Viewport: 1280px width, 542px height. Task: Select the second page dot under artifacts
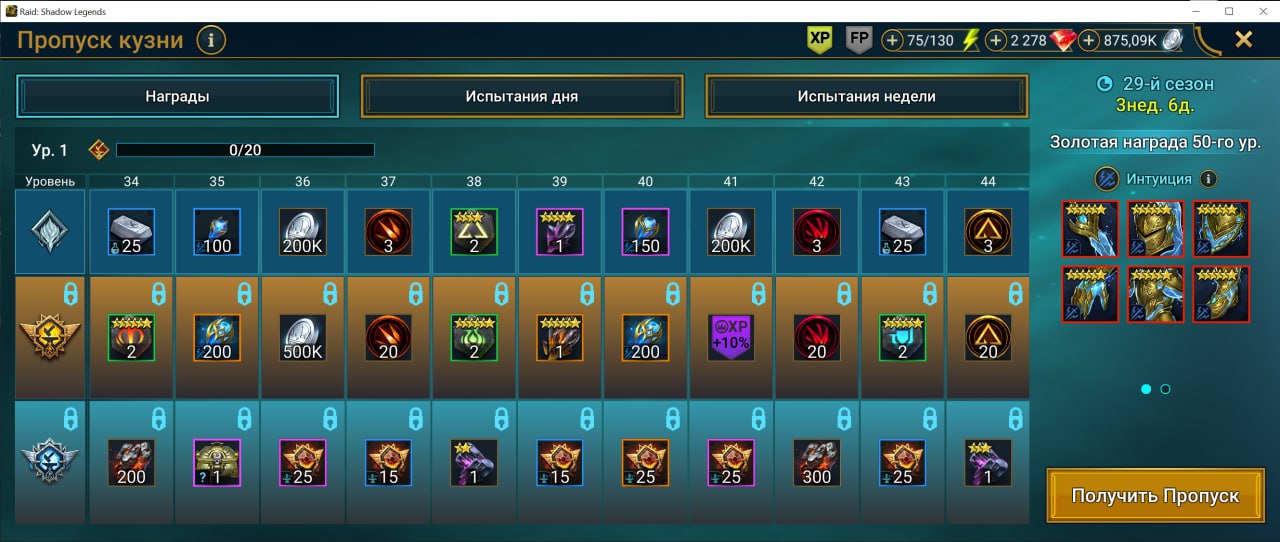[1165, 389]
